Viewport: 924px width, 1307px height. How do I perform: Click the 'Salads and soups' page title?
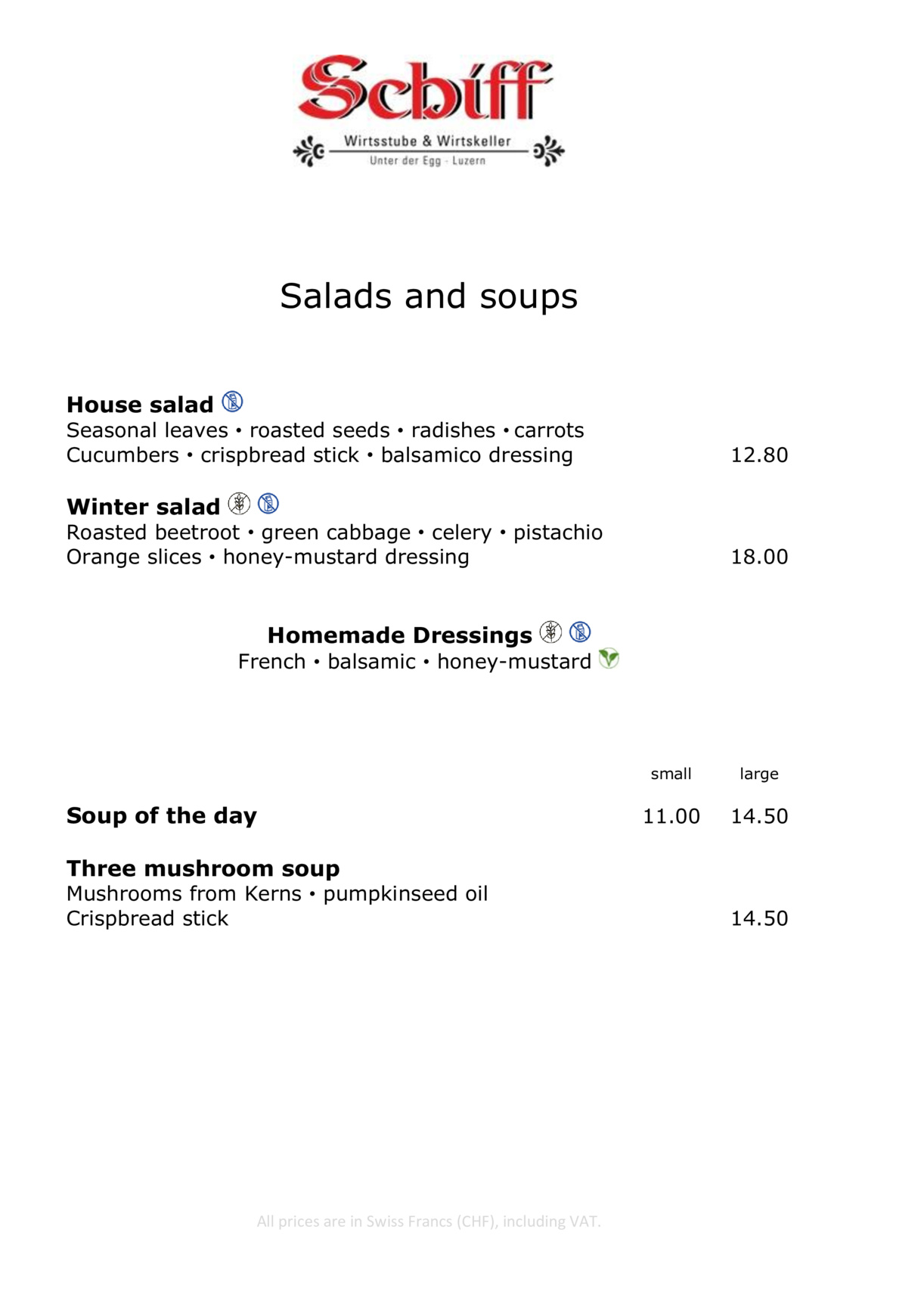coord(429,296)
